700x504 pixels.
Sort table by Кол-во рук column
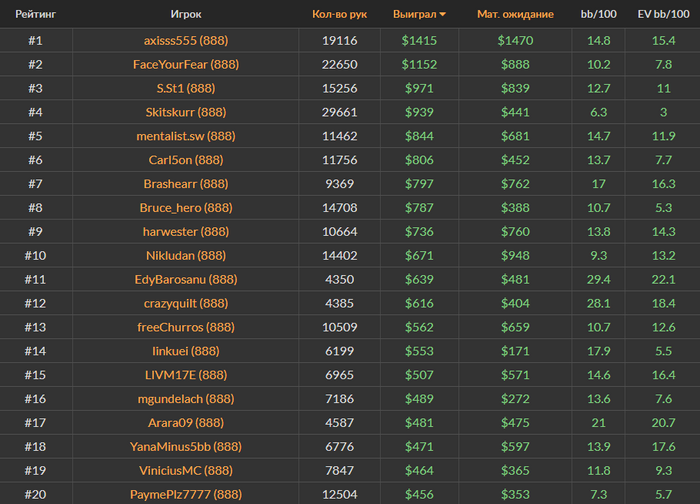click(339, 15)
